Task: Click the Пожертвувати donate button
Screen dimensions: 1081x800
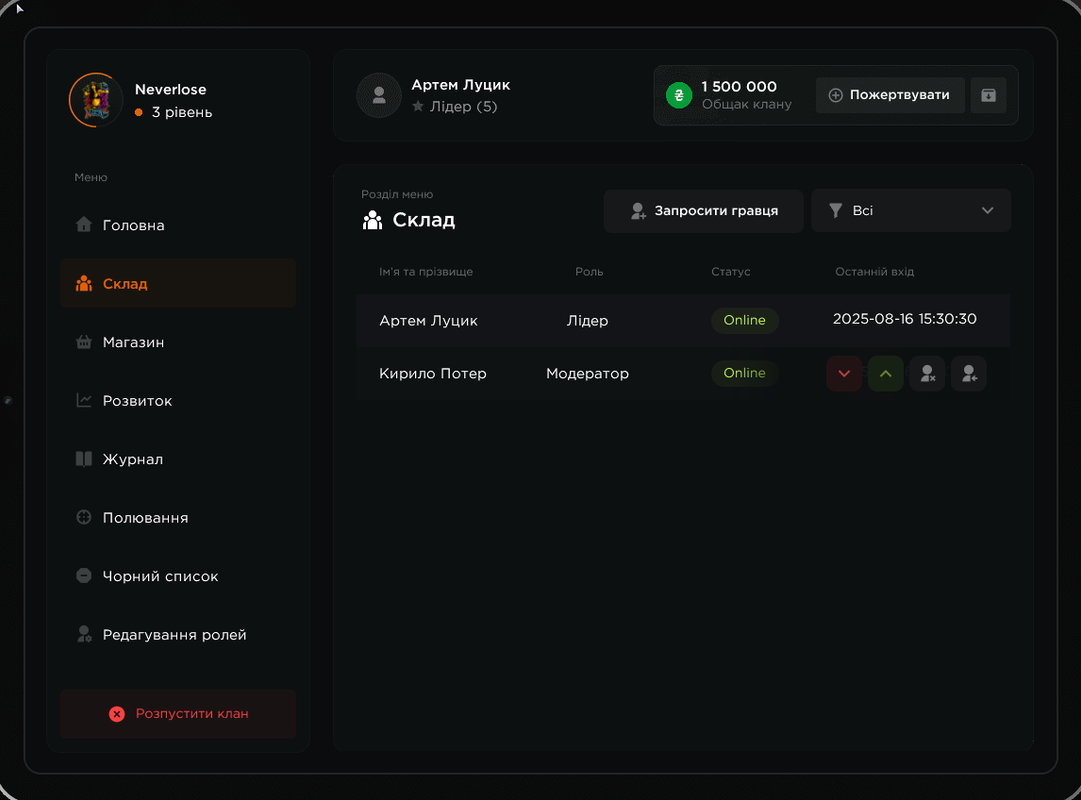Action: (x=890, y=95)
